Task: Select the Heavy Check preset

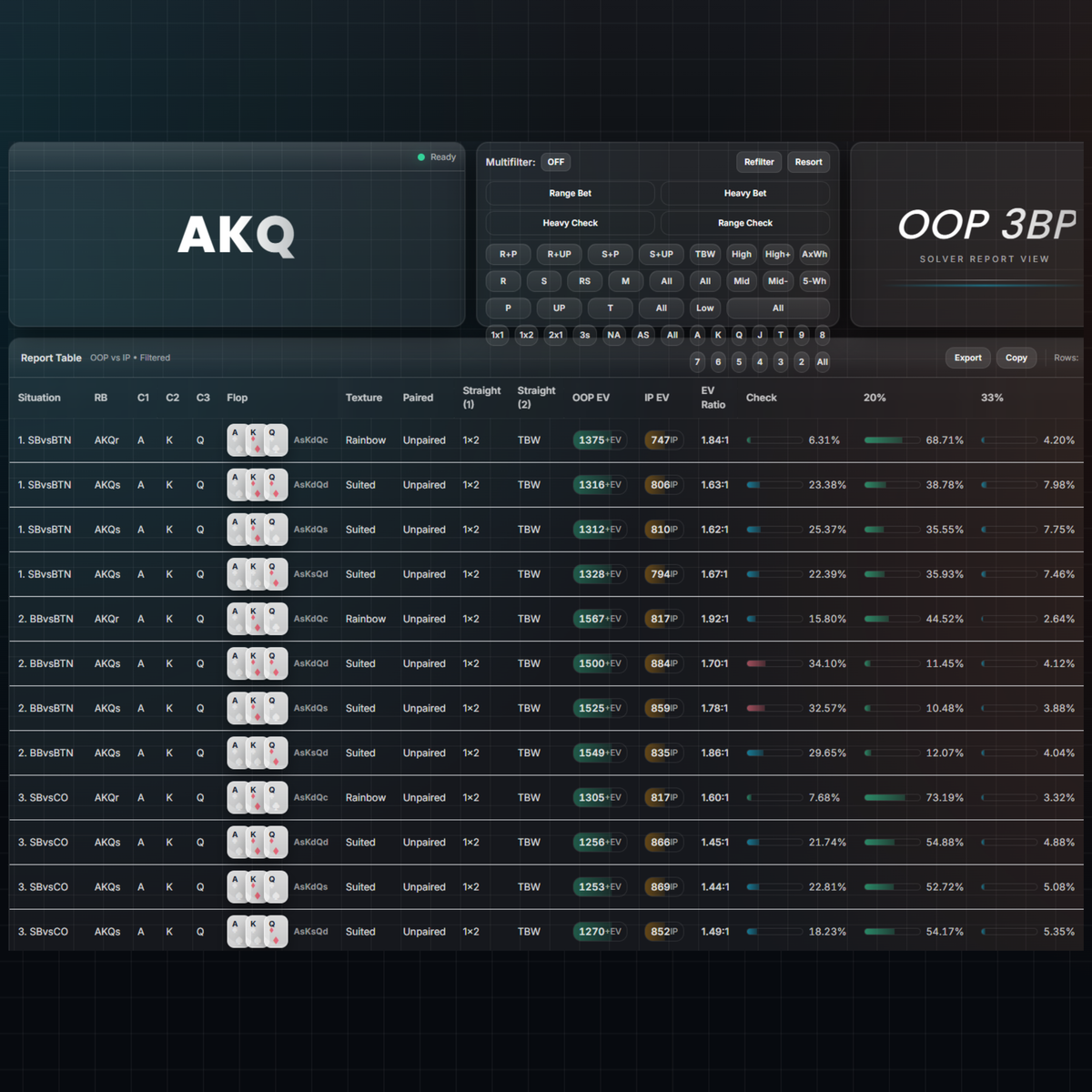Action: click(x=571, y=223)
